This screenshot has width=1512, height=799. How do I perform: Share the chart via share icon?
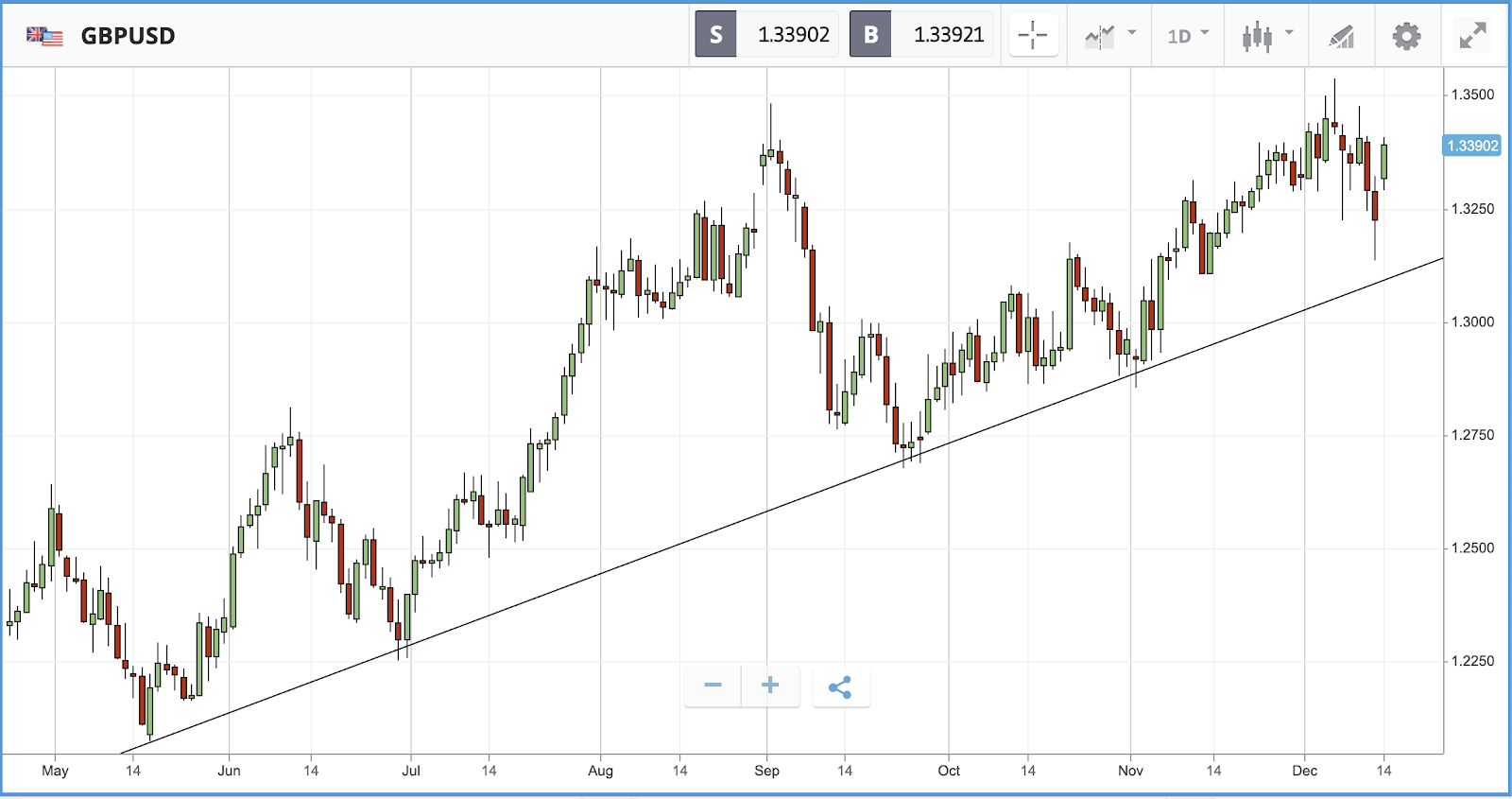tap(840, 687)
